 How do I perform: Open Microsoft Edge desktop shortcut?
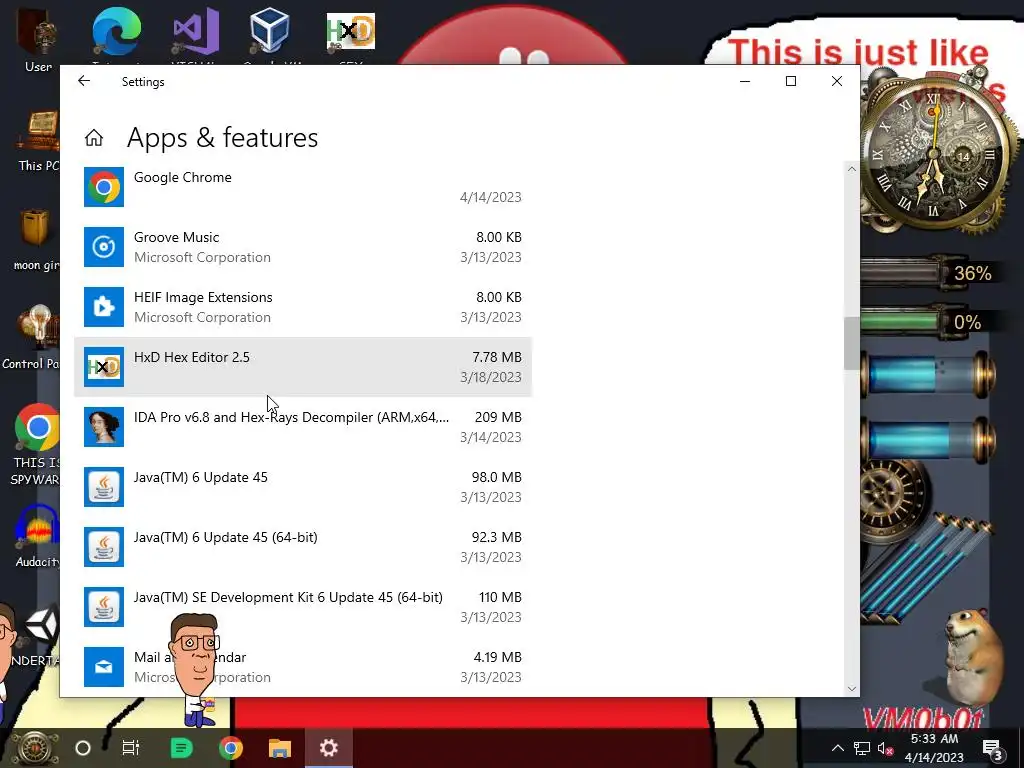(x=117, y=33)
